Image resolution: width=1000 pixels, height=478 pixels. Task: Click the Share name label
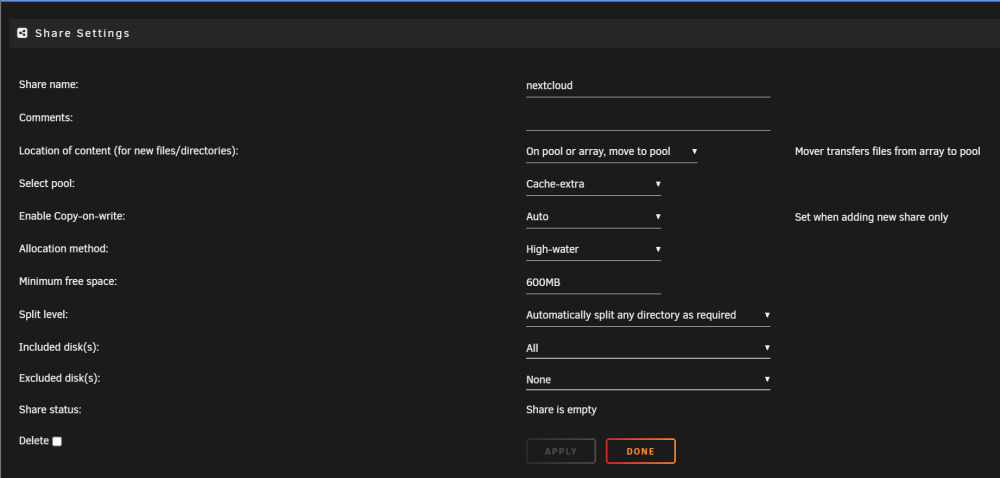coord(48,84)
